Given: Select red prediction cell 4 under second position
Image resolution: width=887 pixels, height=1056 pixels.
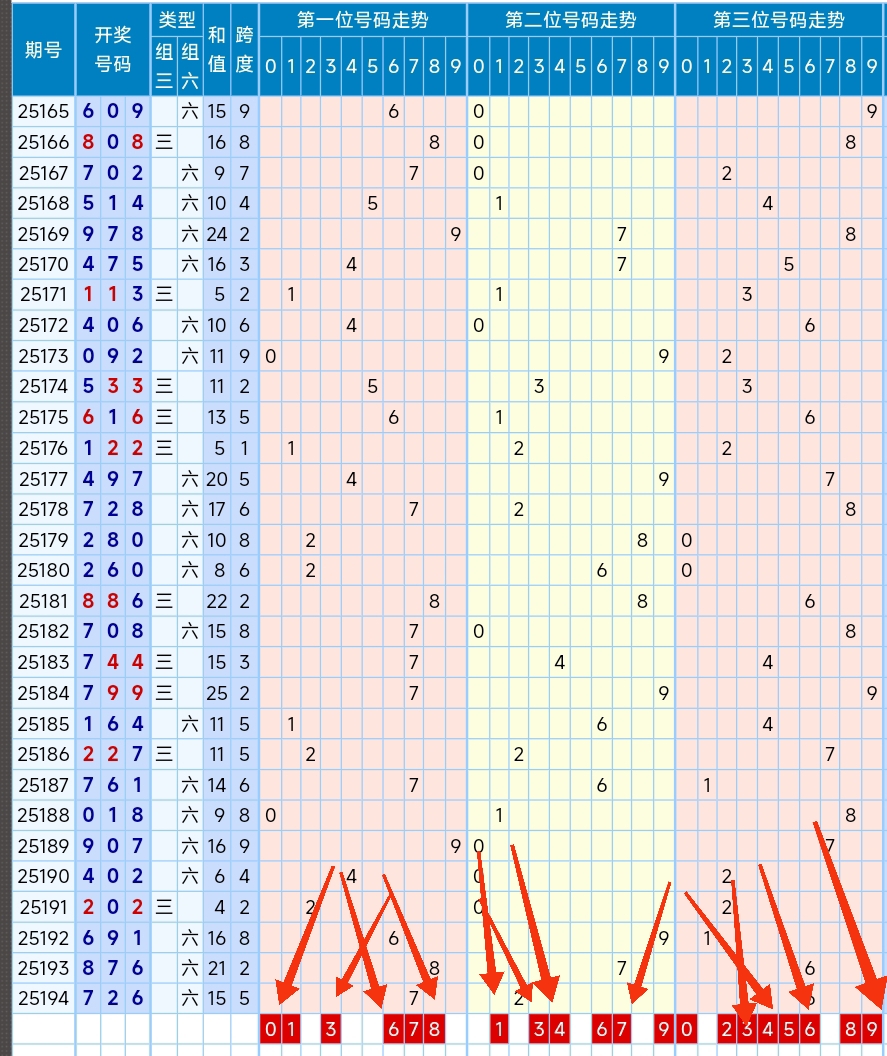Looking at the screenshot, I should (560, 1029).
